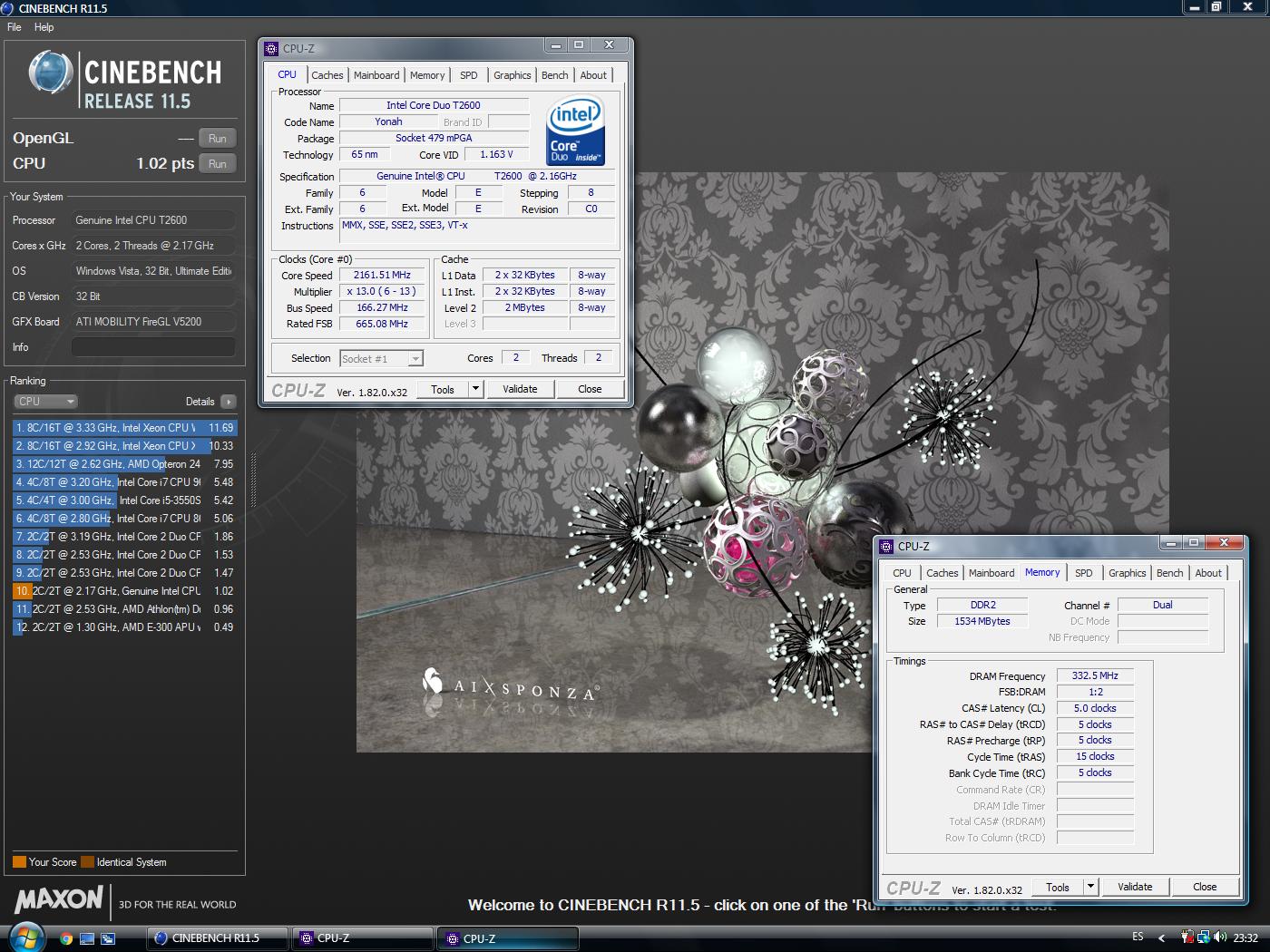Viewport: 1270px width, 952px height.
Task: Click the processor Name field Intel Core Duo T2600
Action: 434,105
